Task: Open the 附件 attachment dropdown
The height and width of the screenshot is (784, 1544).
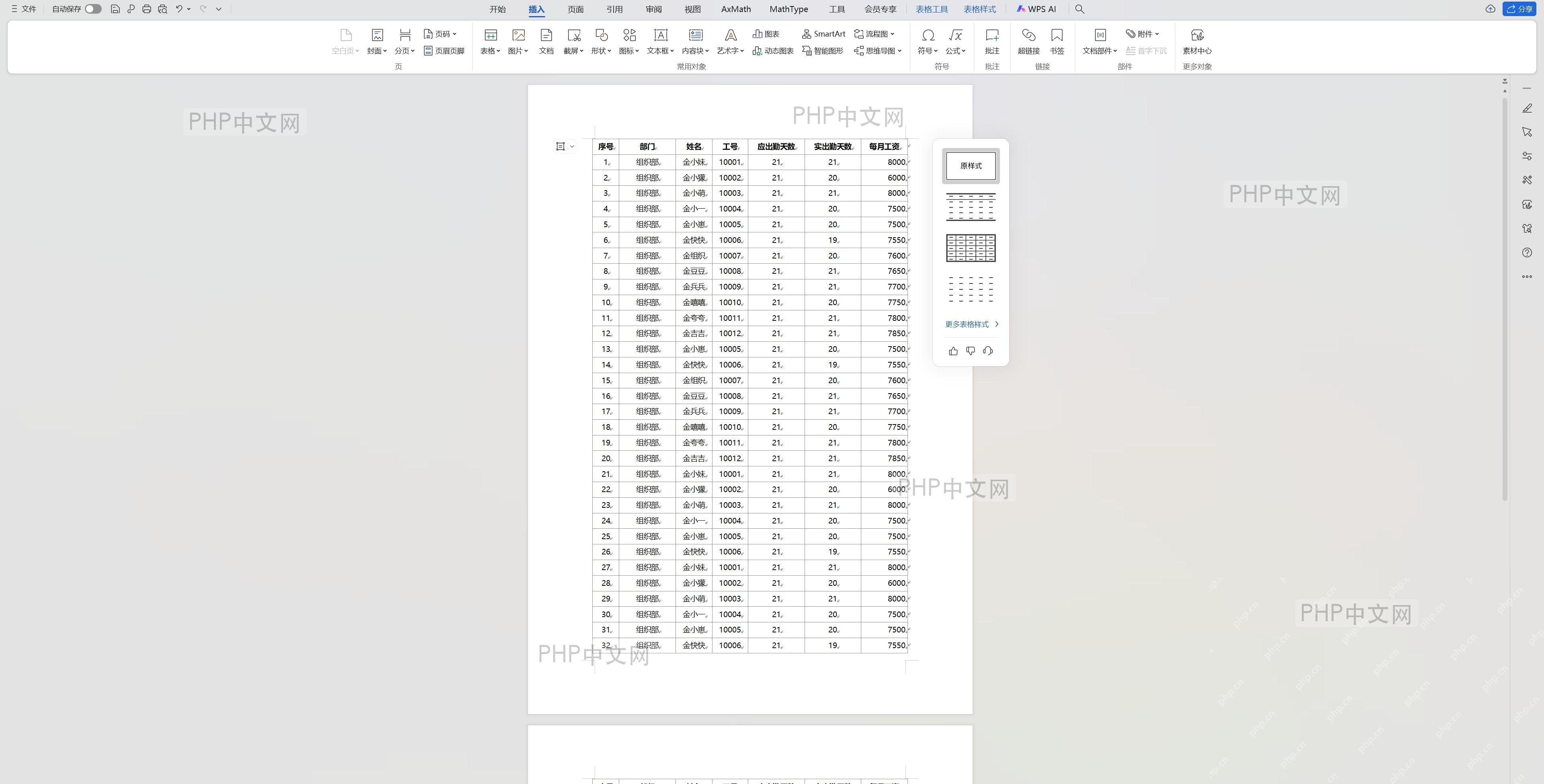Action: (1142, 34)
